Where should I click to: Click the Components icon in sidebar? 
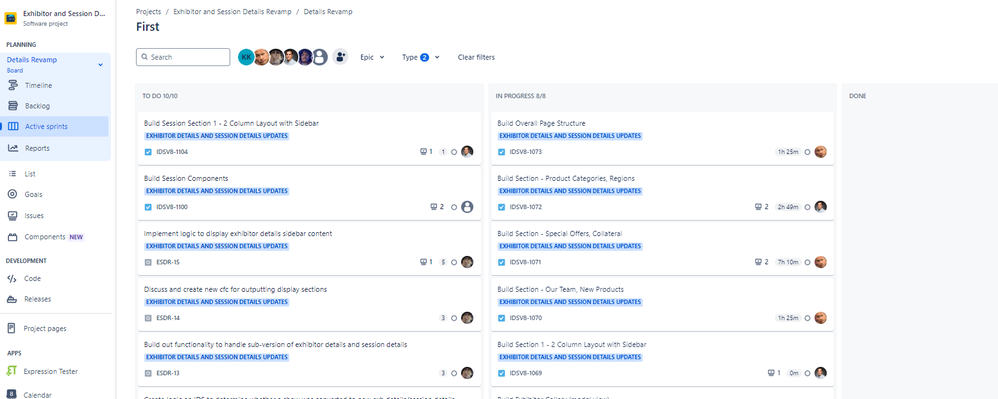[x=12, y=237]
